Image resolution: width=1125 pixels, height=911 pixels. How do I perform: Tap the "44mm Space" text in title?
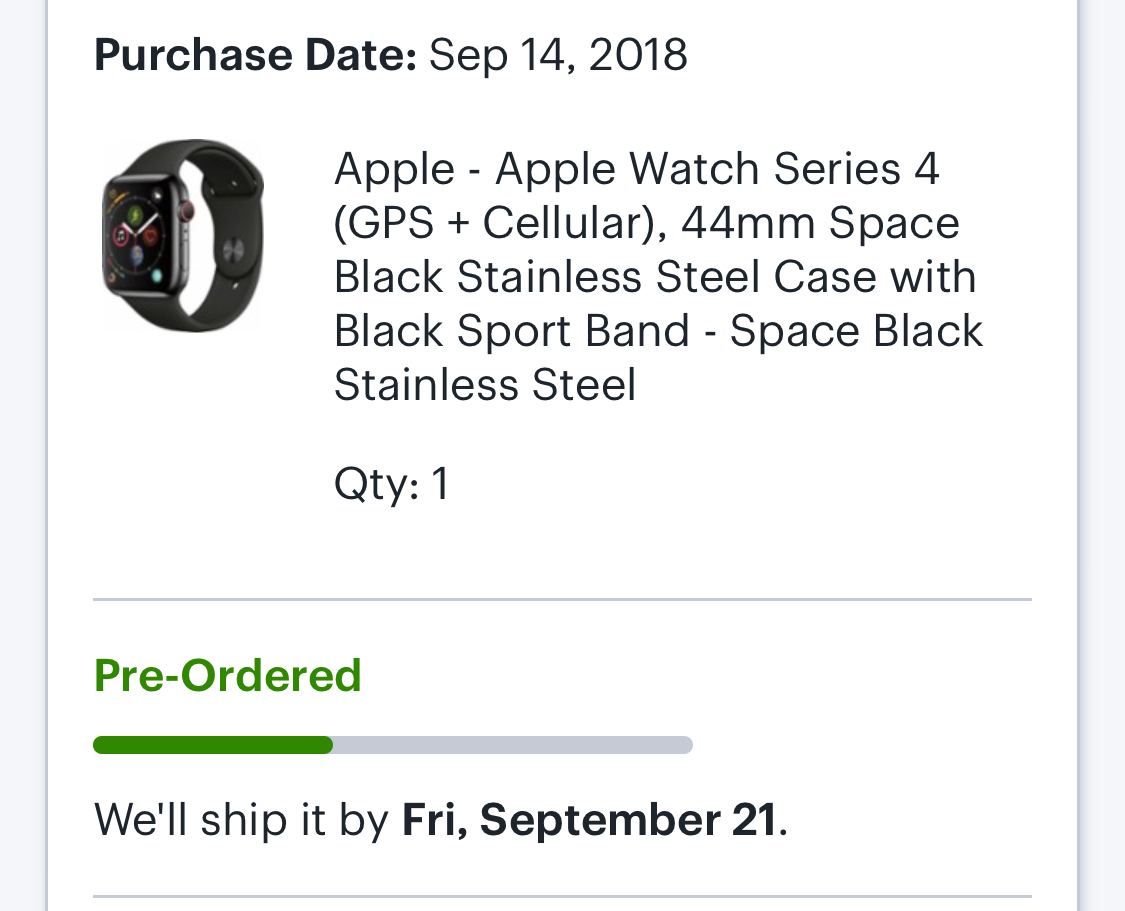[820, 223]
